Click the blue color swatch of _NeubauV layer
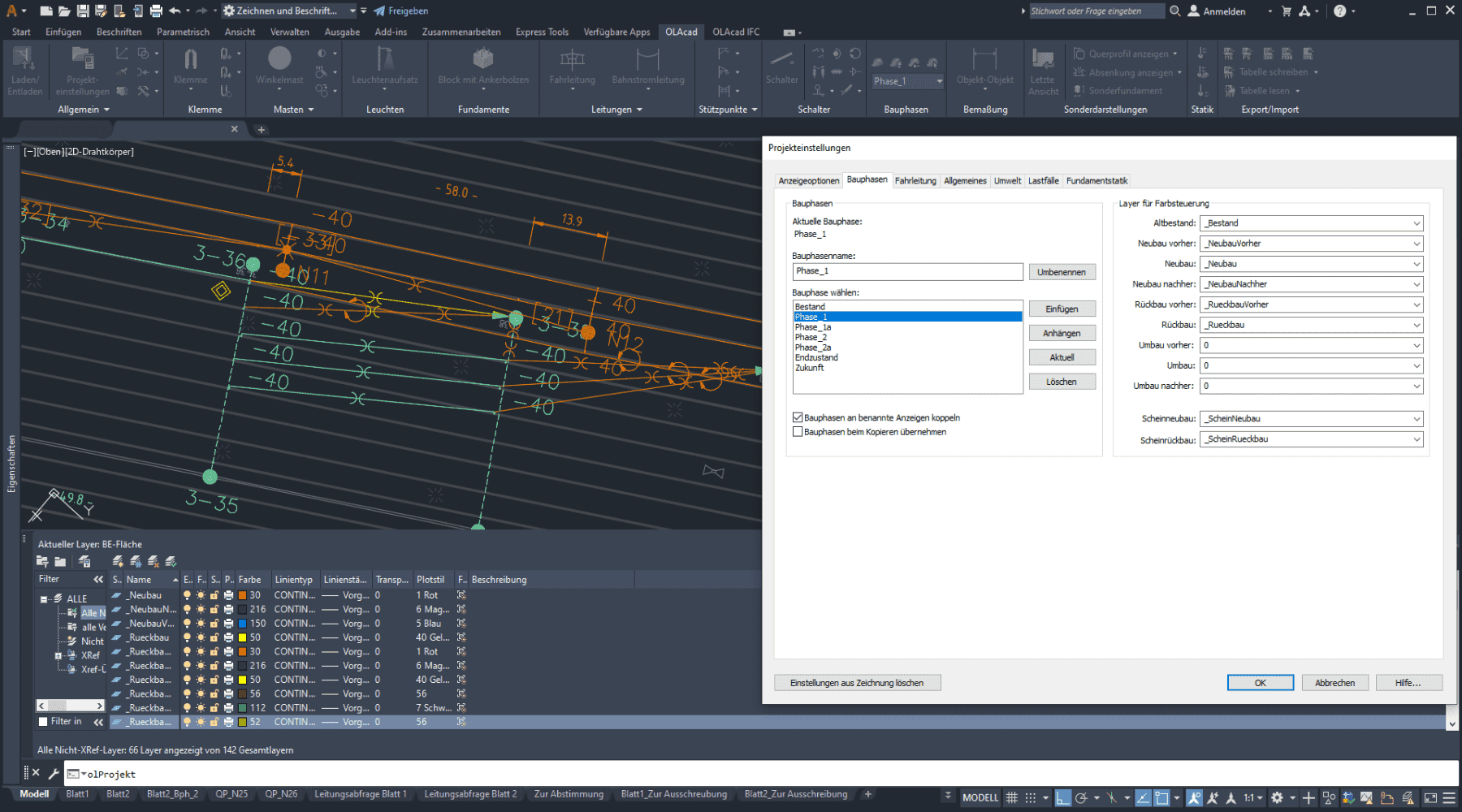1462x812 pixels. [x=242, y=624]
